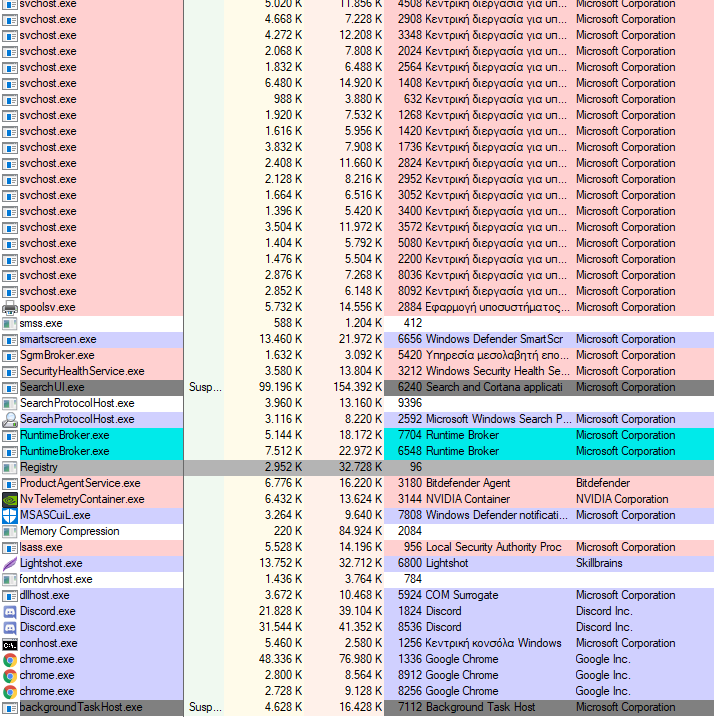Screen dimensions: 720x717
Task: Click the Susp... status of backgroundTaskHost.exe
Action: pyautogui.click(x=205, y=707)
